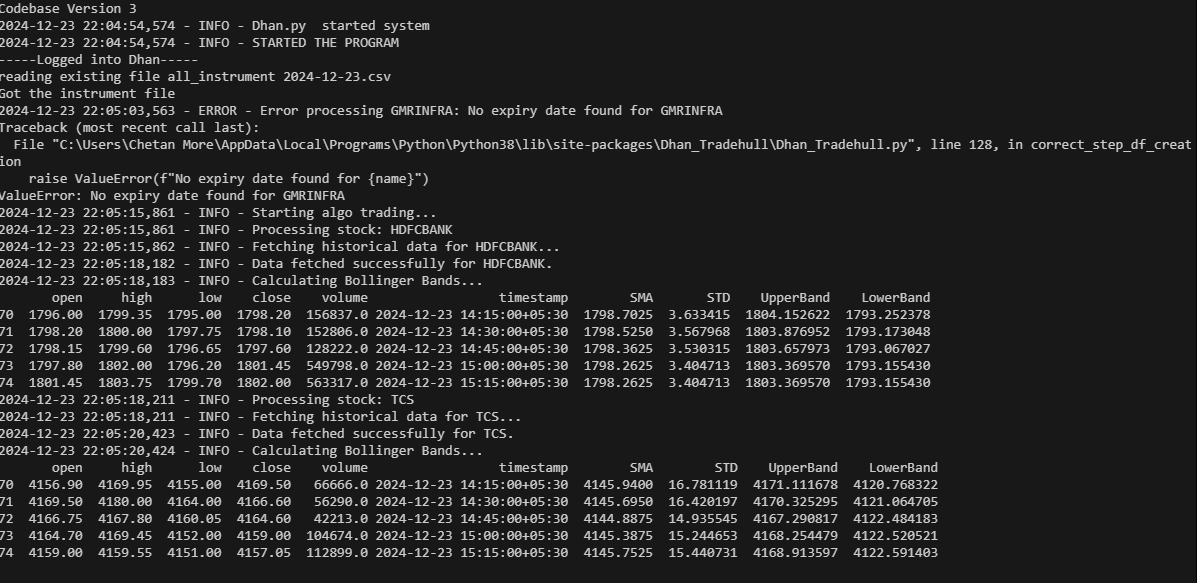Click the raise ValueError code line

[229, 179]
